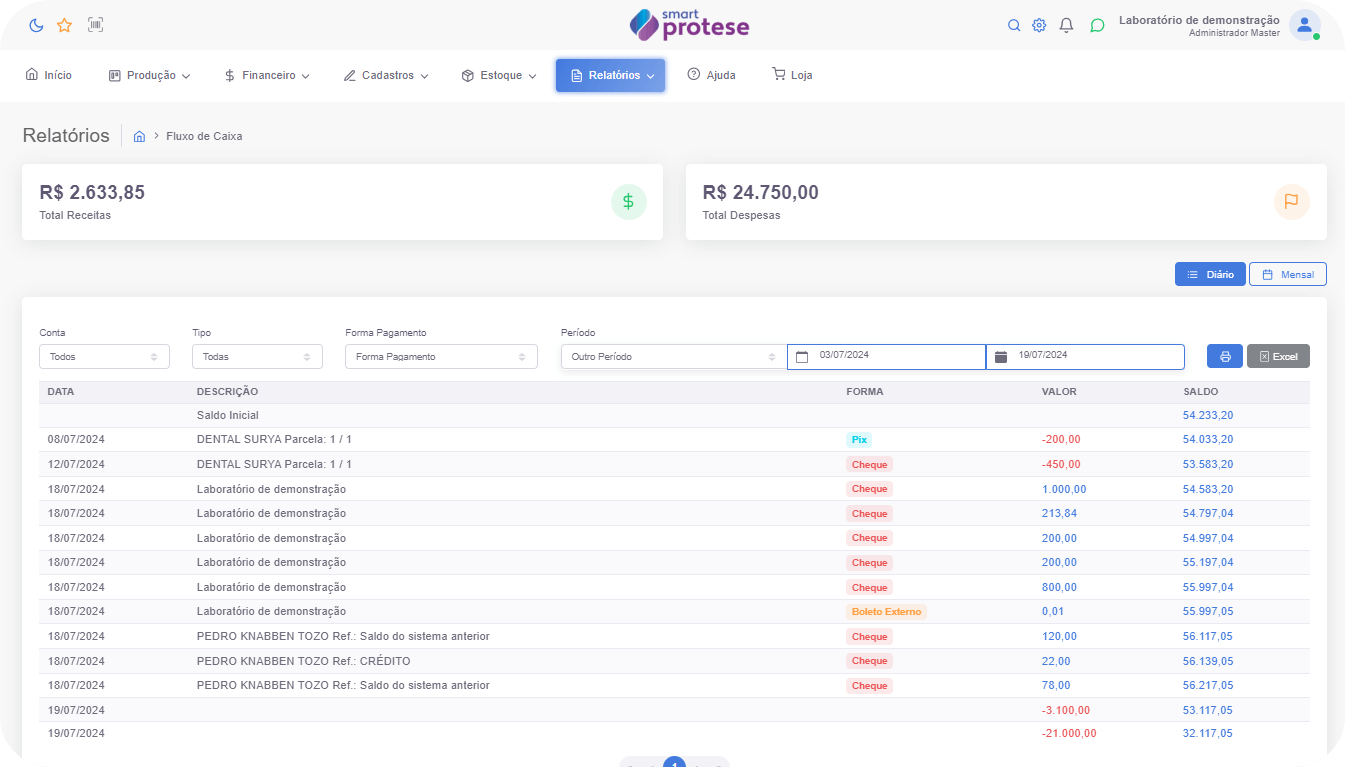Toggle dark mode with the moon icon
This screenshot has height=767, width=1345.
pyautogui.click(x=36, y=25)
